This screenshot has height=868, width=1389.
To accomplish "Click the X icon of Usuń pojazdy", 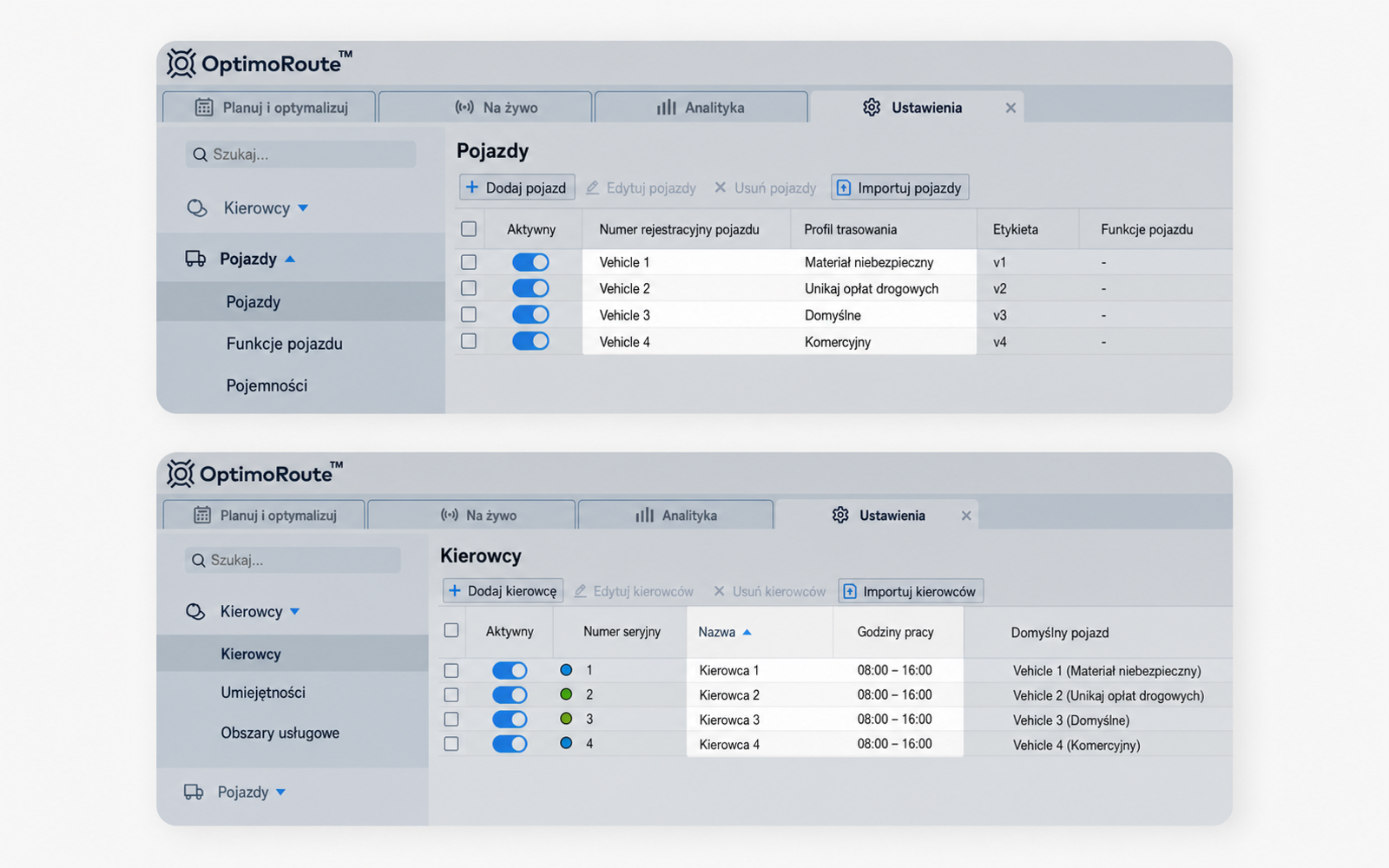I will 720,187.
